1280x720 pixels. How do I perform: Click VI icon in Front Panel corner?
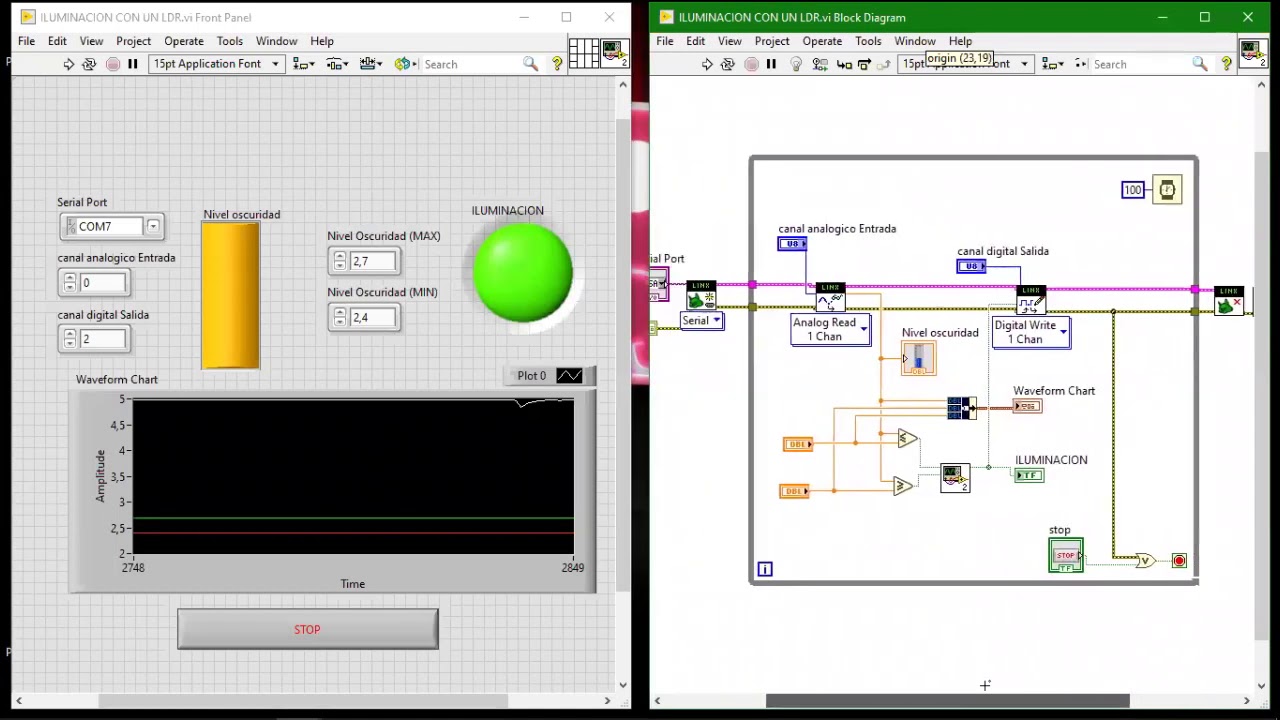click(x=613, y=53)
